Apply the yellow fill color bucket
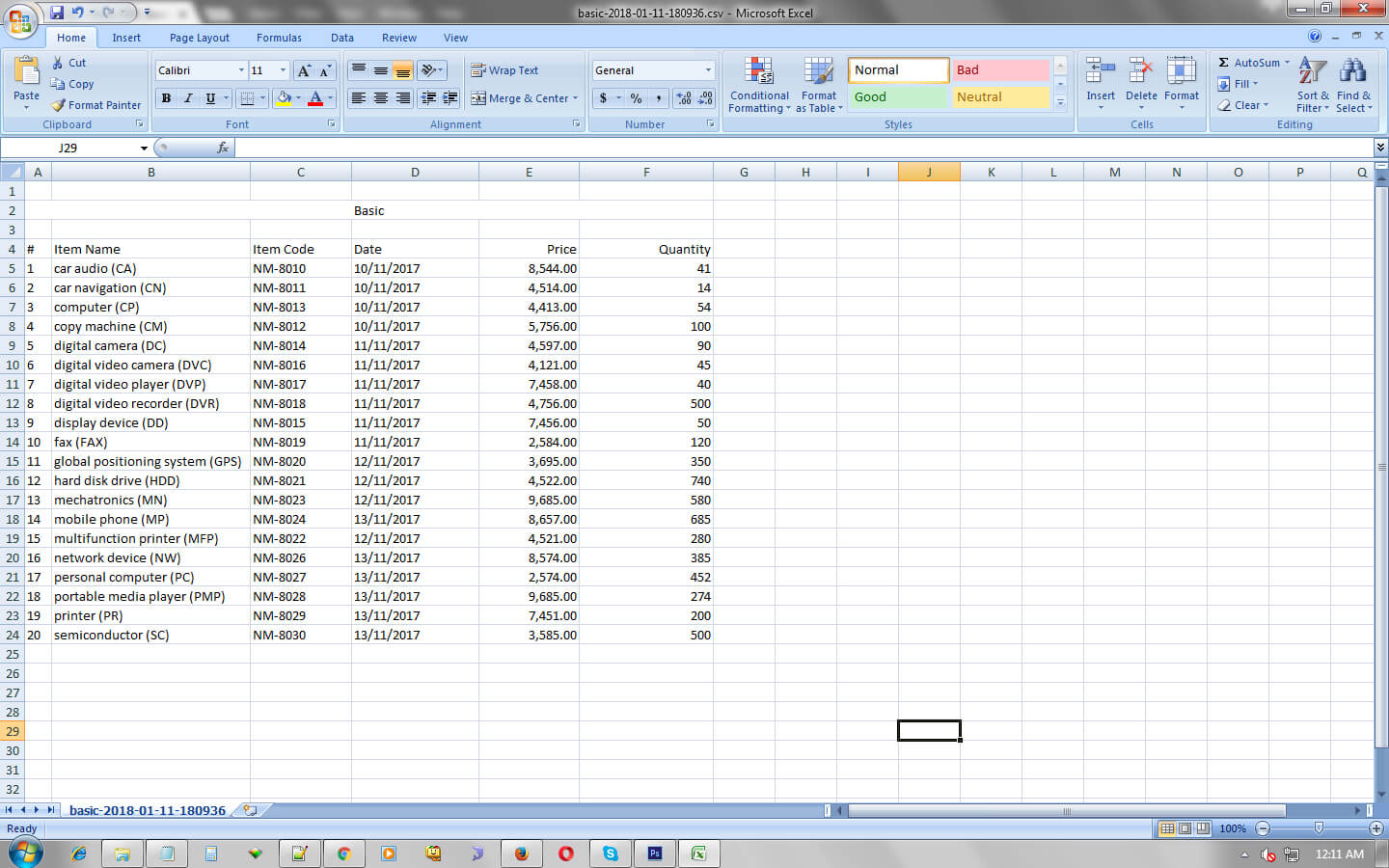 284,98
